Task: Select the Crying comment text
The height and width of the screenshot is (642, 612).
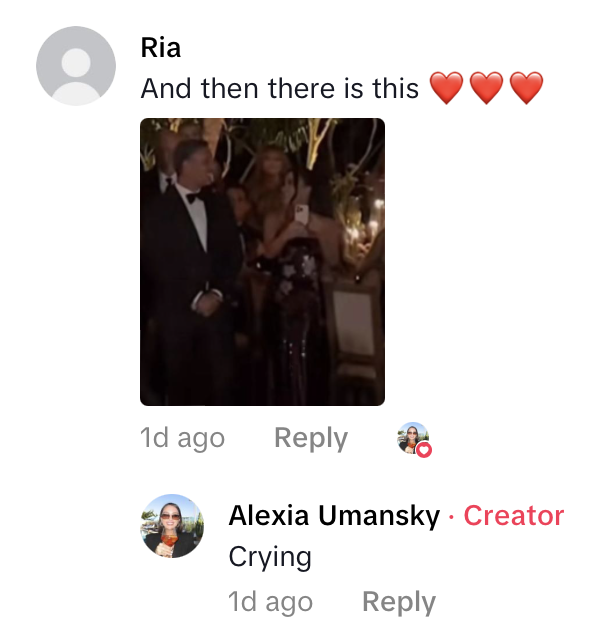Action: [270, 557]
